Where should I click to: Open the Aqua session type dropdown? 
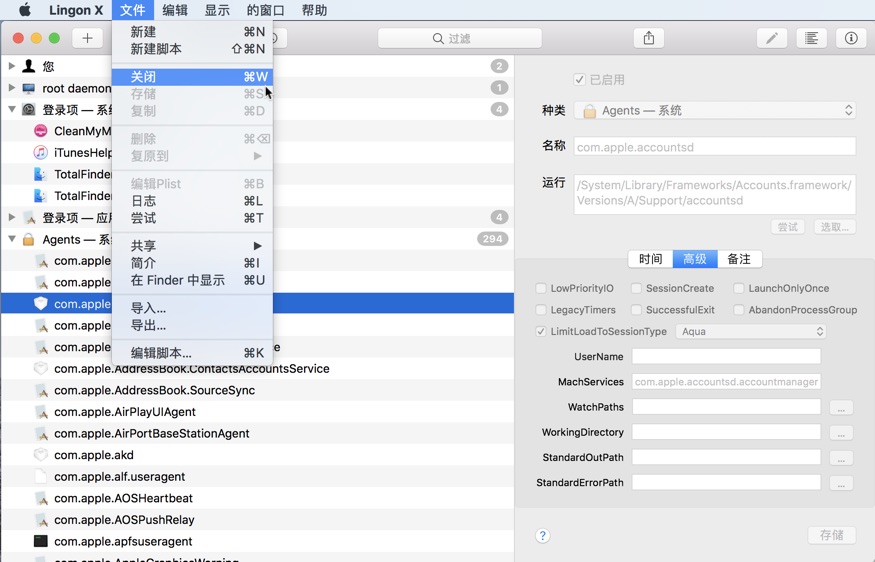[751, 332]
